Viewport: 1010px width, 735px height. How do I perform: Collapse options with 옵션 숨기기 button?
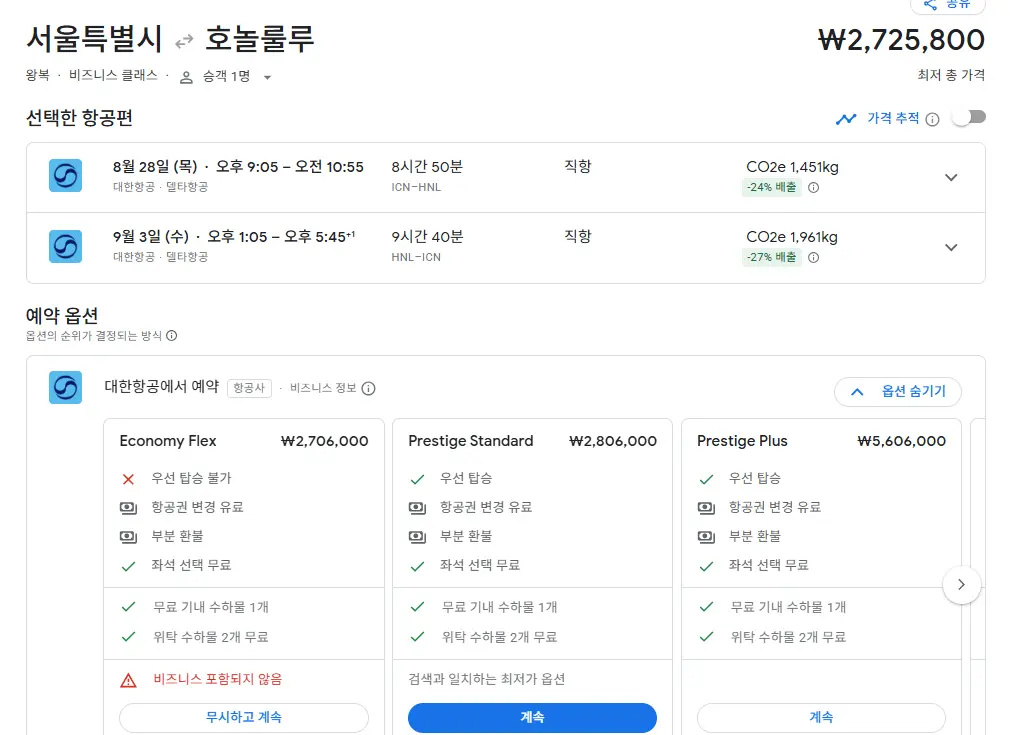897,392
